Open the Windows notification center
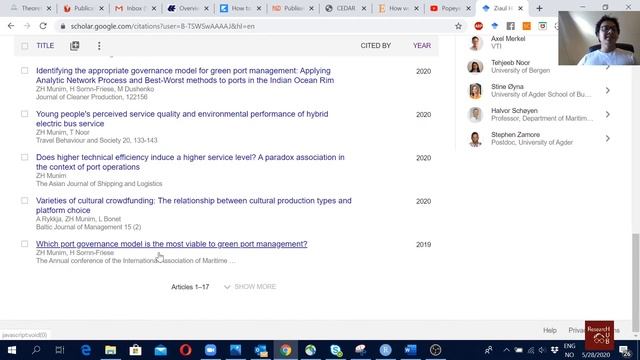 [624, 350]
